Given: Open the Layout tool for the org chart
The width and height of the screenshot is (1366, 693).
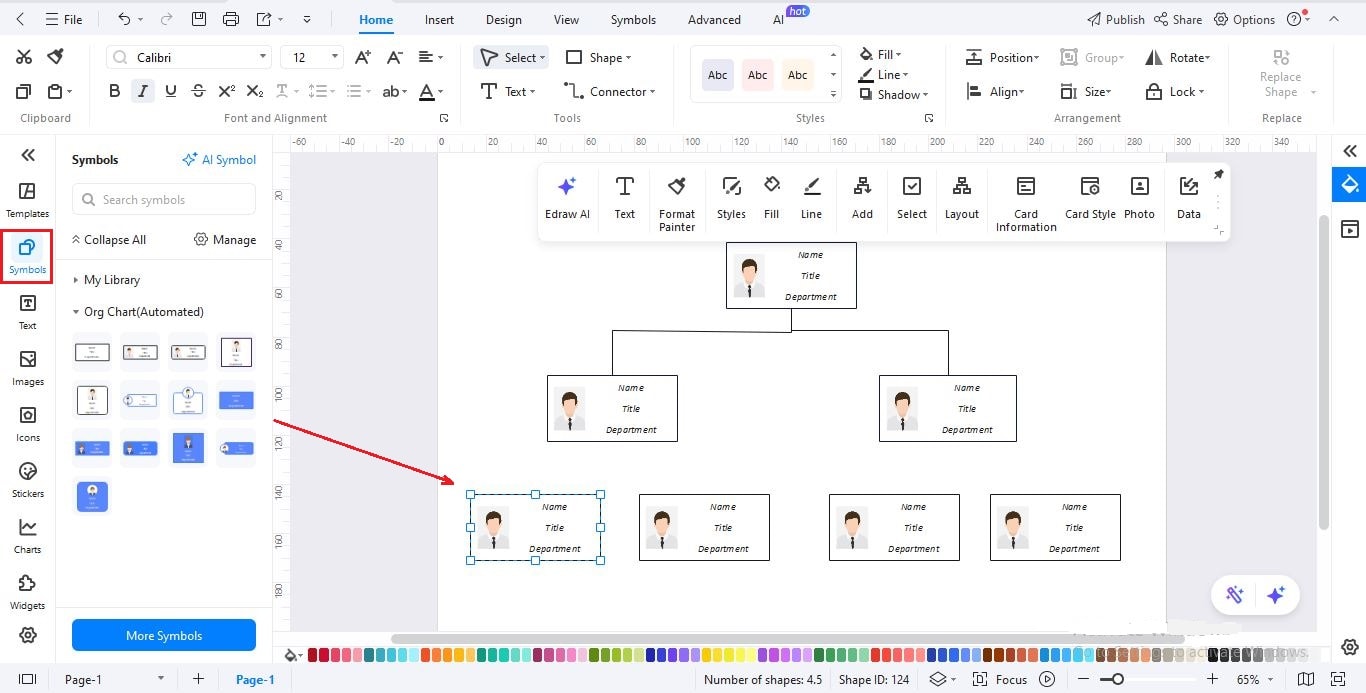Looking at the screenshot, I should (961, 197).
